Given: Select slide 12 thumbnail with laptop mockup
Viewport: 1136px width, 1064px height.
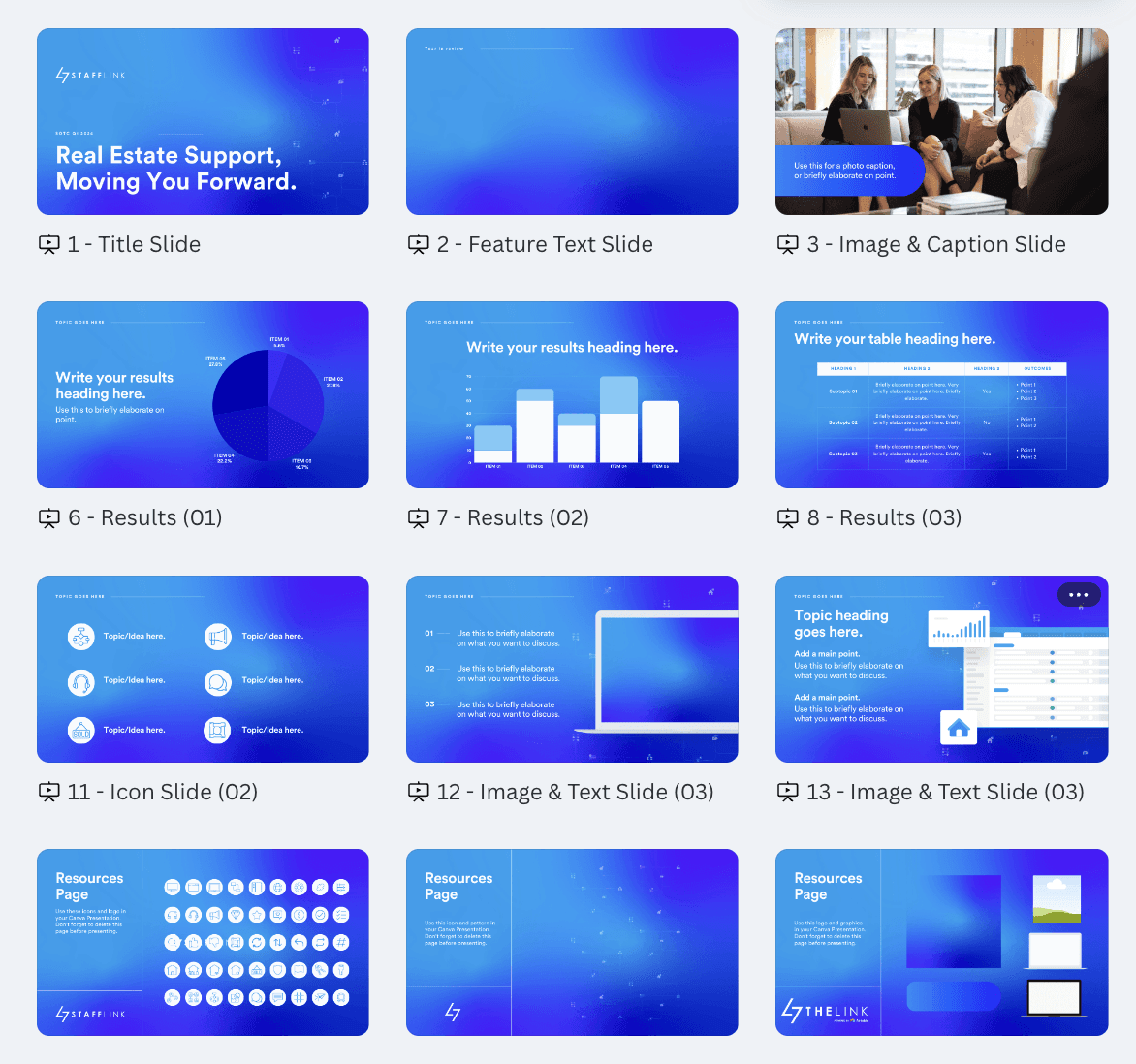Looking at the screenshot, I should (x=572, y=669).
